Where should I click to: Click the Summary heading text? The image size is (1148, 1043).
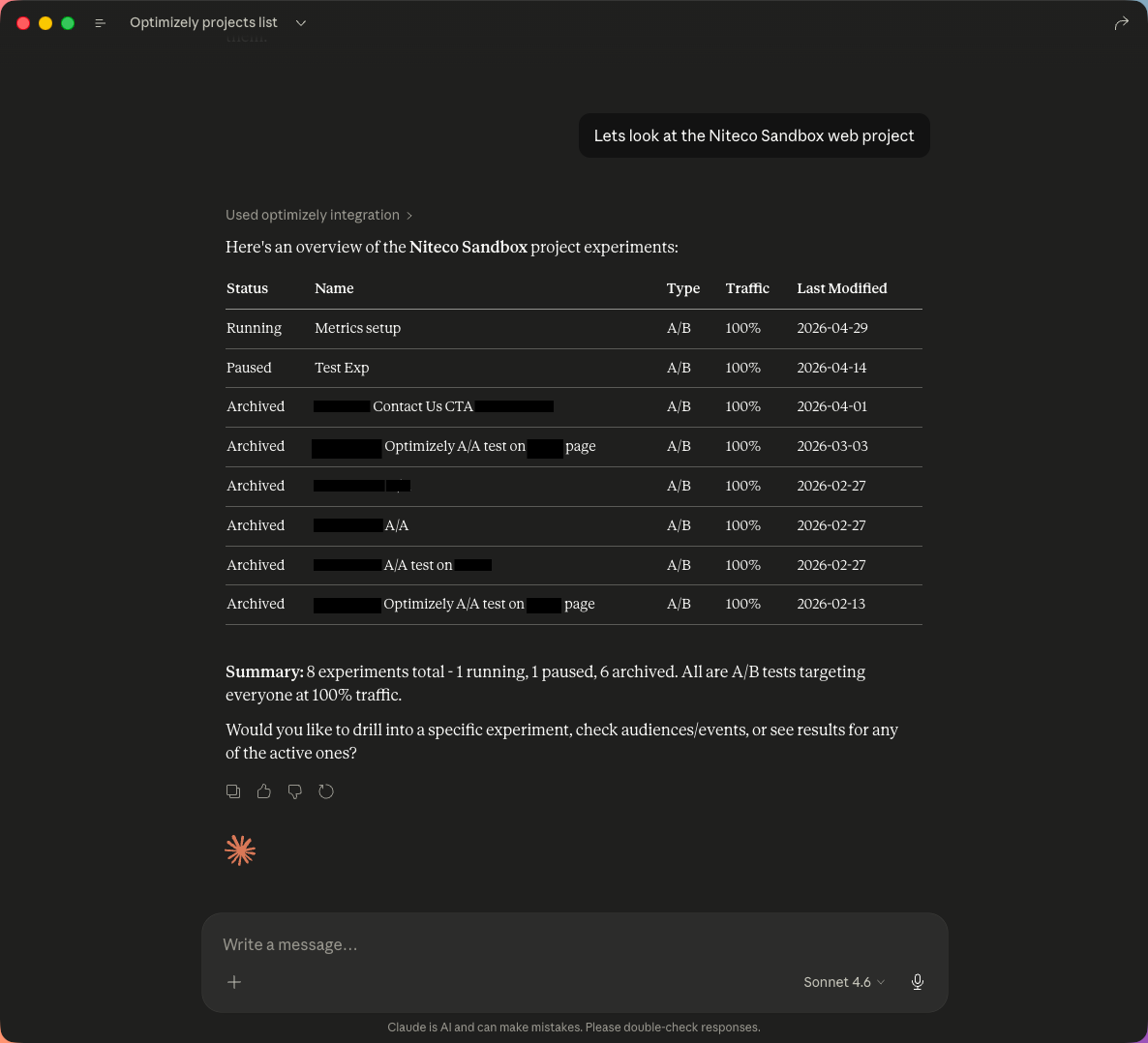point(264,671)
